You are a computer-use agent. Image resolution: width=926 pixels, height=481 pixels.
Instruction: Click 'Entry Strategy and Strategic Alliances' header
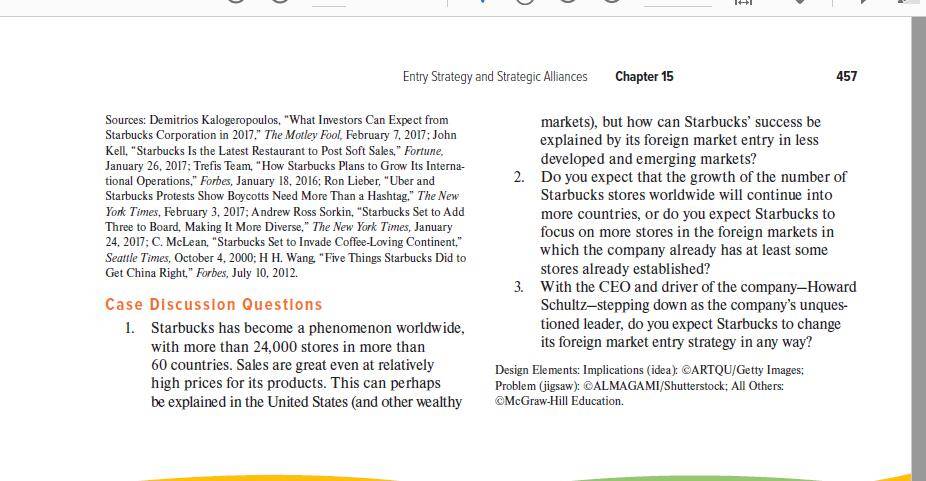click(495, 76)
